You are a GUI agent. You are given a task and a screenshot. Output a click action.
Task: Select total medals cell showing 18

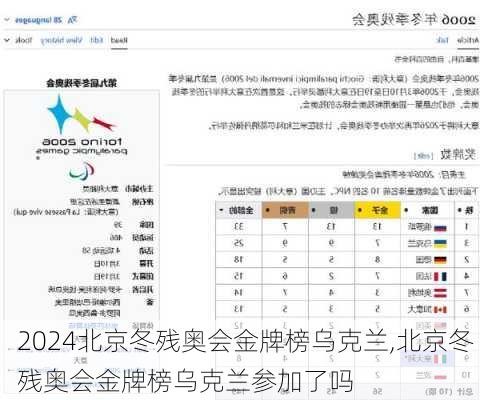click(x=239, y=260)
